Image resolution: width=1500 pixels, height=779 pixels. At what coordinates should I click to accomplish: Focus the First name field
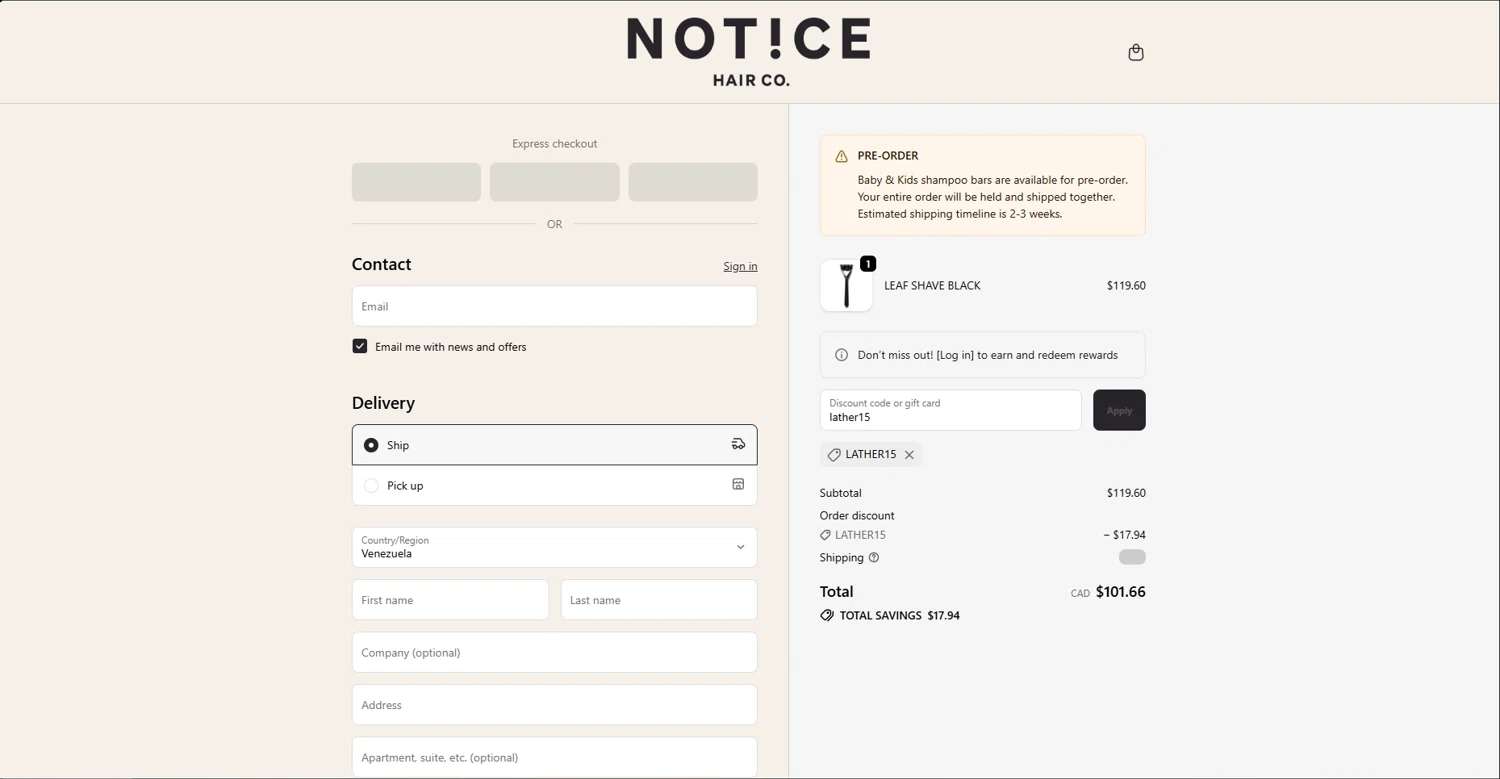click(450, 600)
